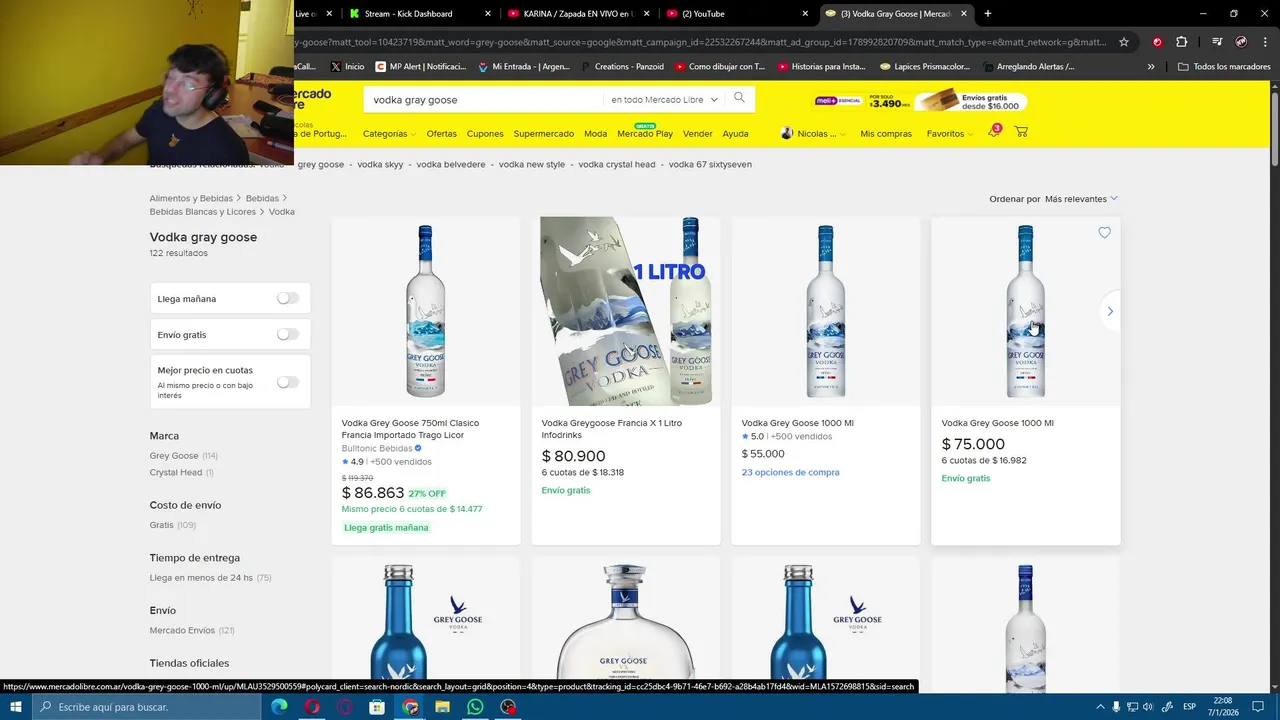The height and width of the screenshot is (720, 1280).
Task: Open the Cupones menu item
Action: coord(485,134)
